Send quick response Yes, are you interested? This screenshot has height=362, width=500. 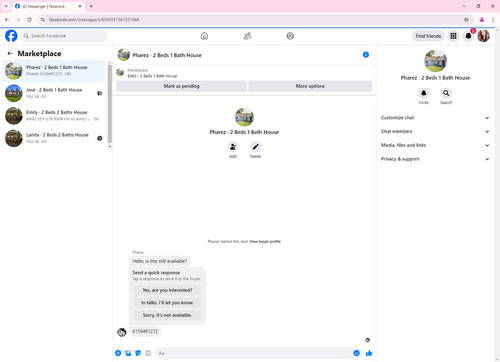coord(167,290)
